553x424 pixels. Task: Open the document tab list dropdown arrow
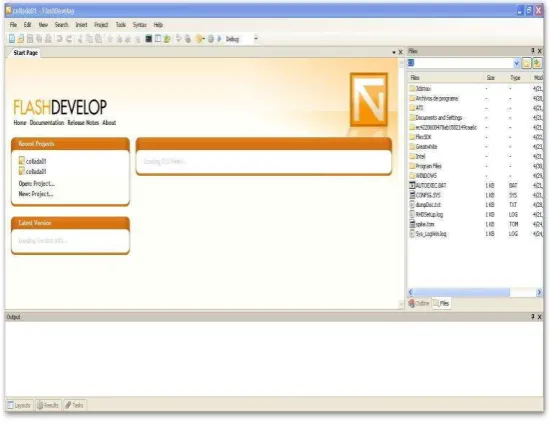(394, 52)
